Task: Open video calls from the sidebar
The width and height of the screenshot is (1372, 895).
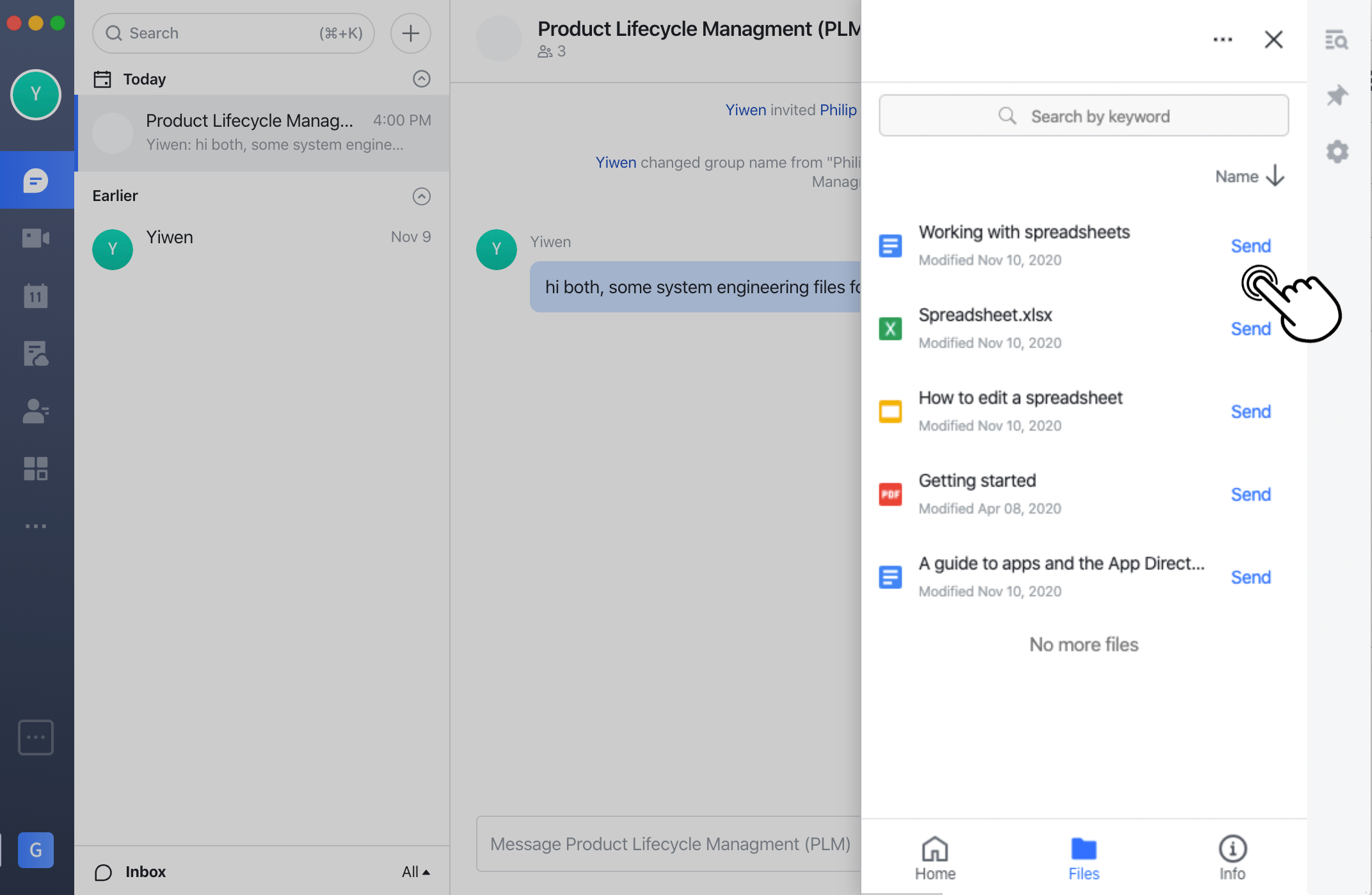Action: 36,238
